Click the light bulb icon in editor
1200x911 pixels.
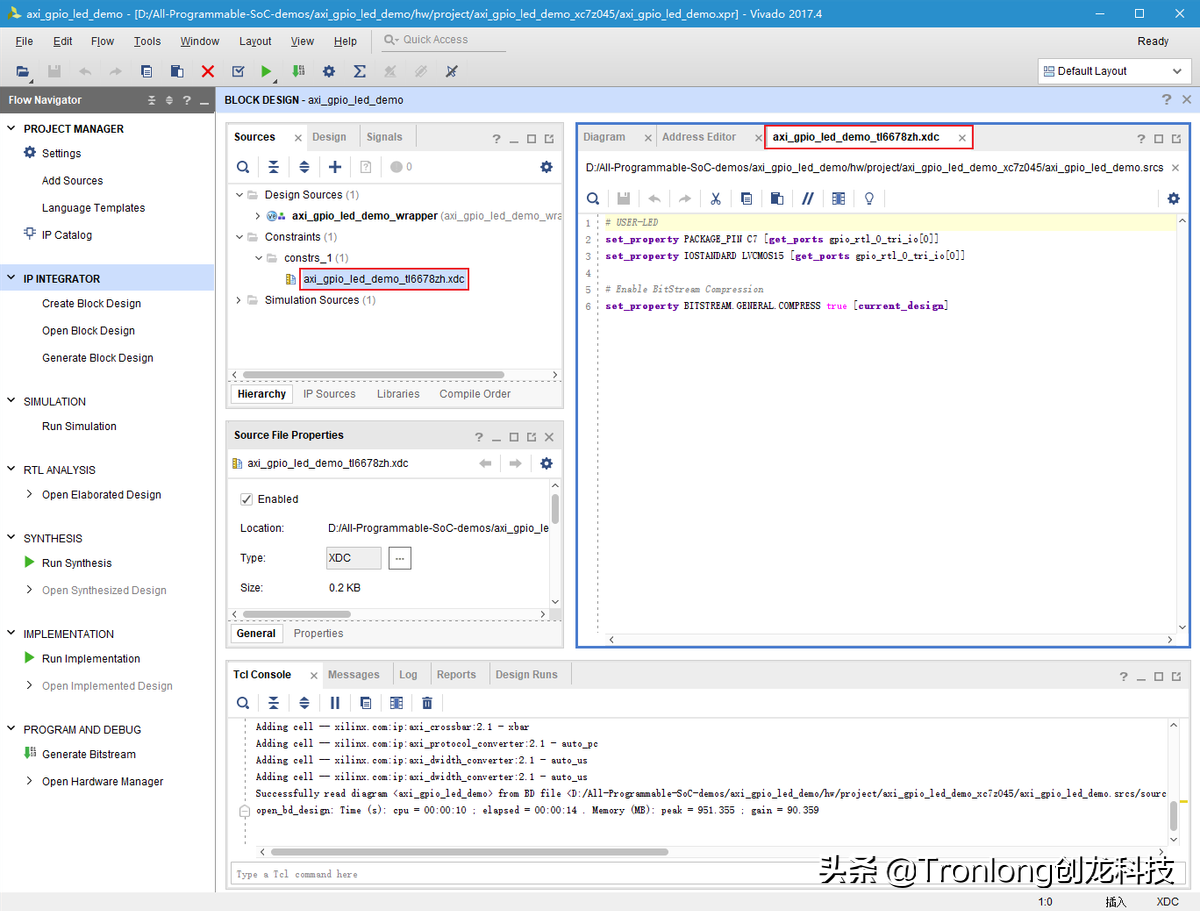[x=869, y=199]
